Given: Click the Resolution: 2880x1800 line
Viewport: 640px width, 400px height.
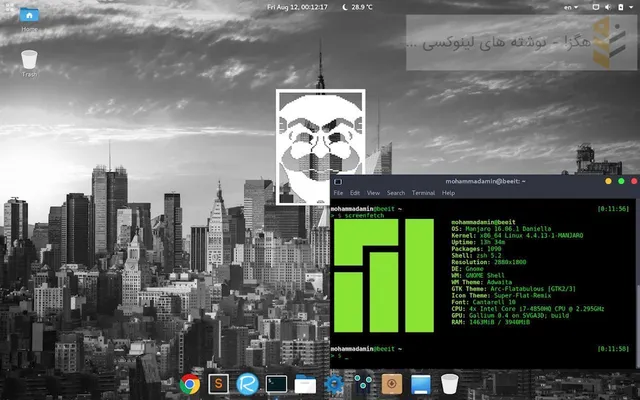Looking at the screenshot, I should 489,262.
